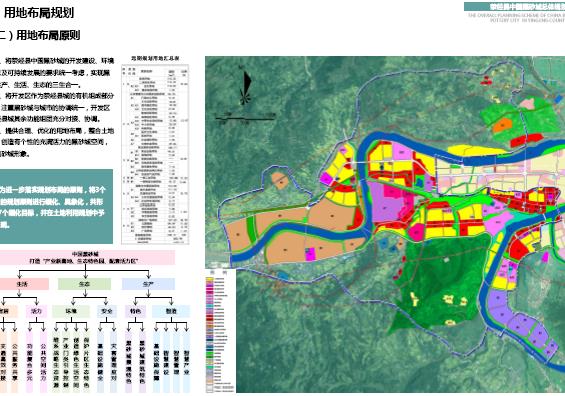
Task: Click the green 生态 box
Action: [x=85, y=284]
